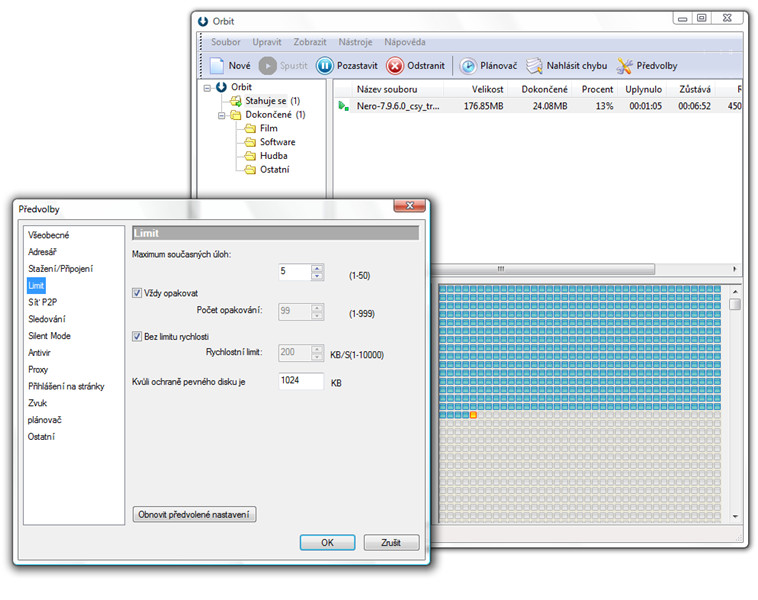This screenshot has width=758, height=600.
Task: Sort by the Velikost column header
Action: pyautogui.click(x=487, y=89)
